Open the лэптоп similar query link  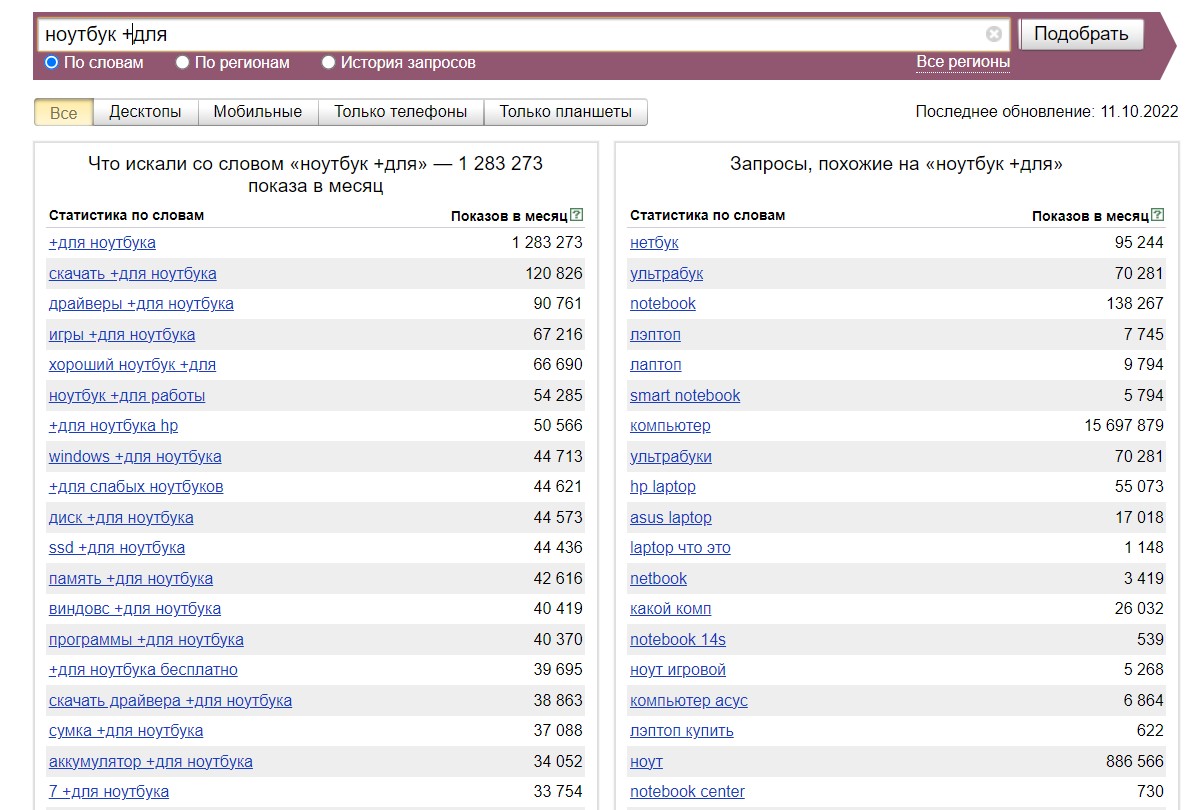point(655,335)
